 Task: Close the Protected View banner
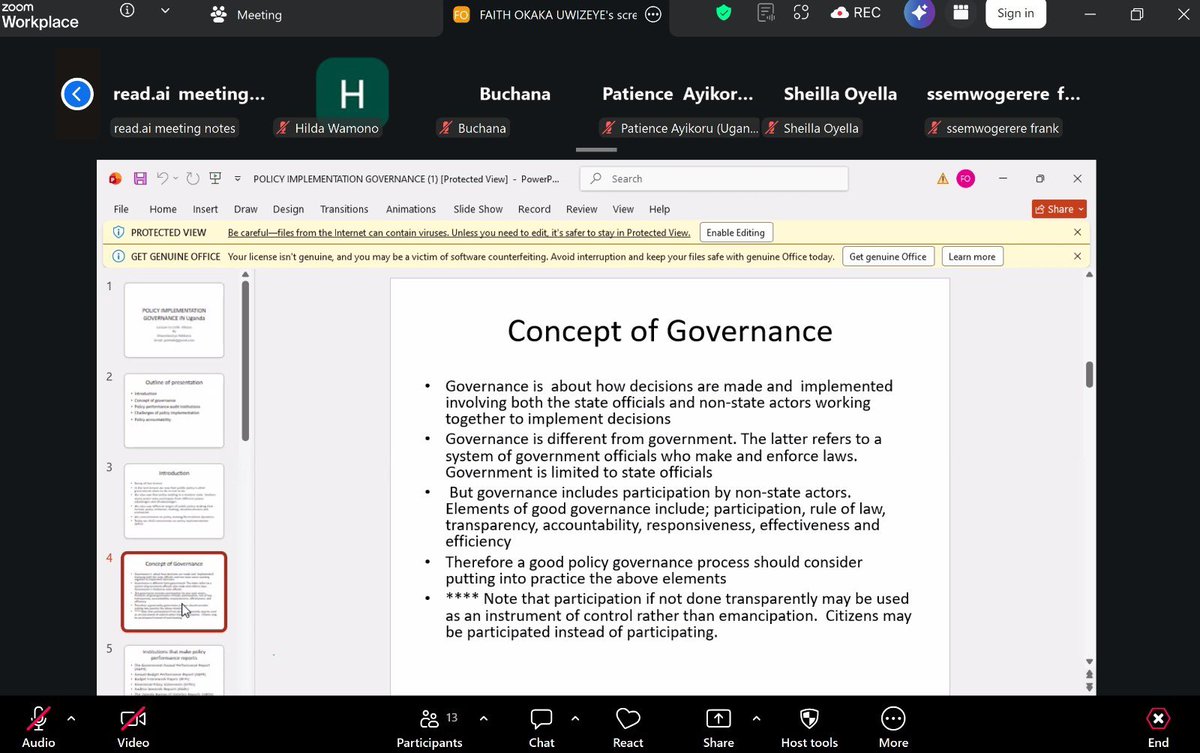(x=1077, y=232)
